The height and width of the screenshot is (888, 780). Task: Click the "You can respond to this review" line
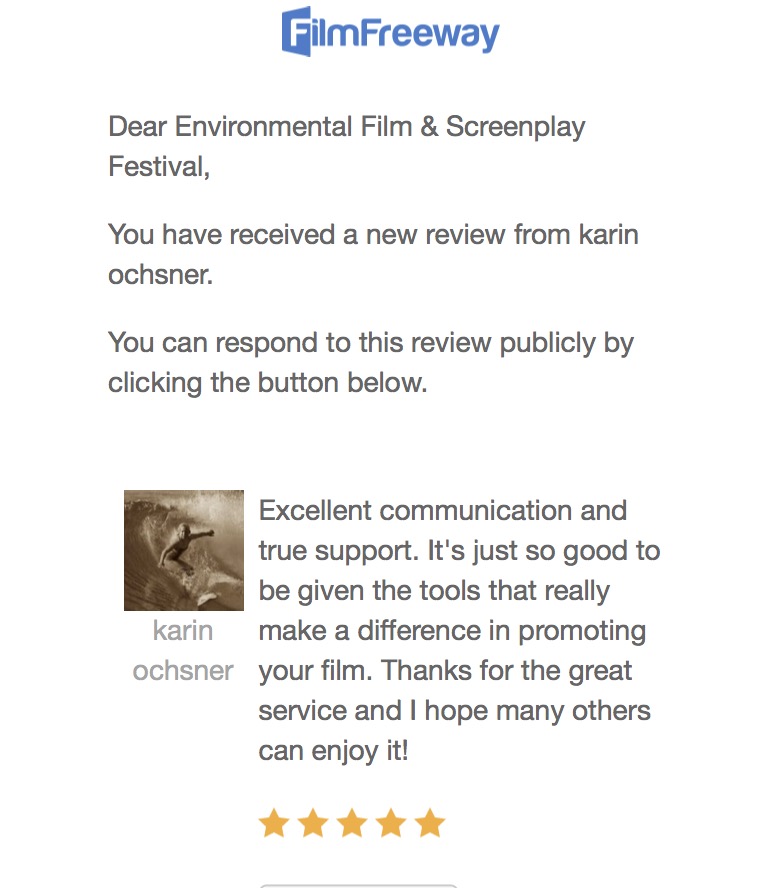371,343
